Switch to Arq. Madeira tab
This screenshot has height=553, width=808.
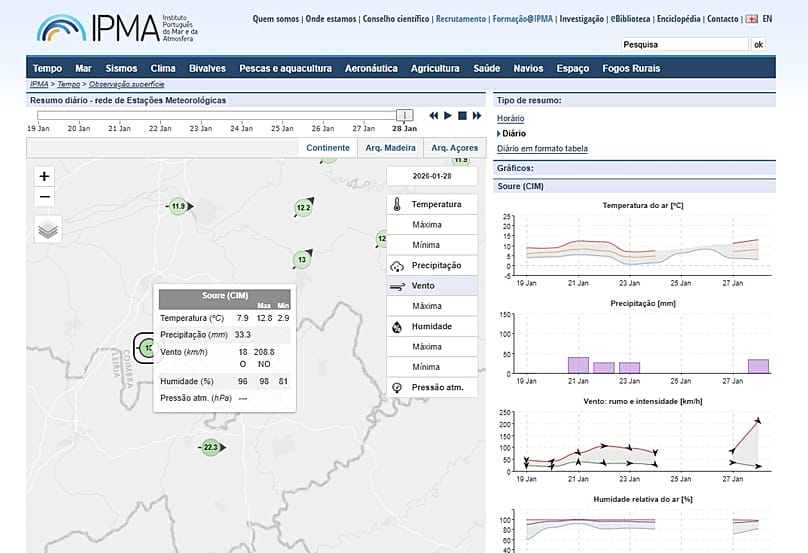click(x=390, y=148)
